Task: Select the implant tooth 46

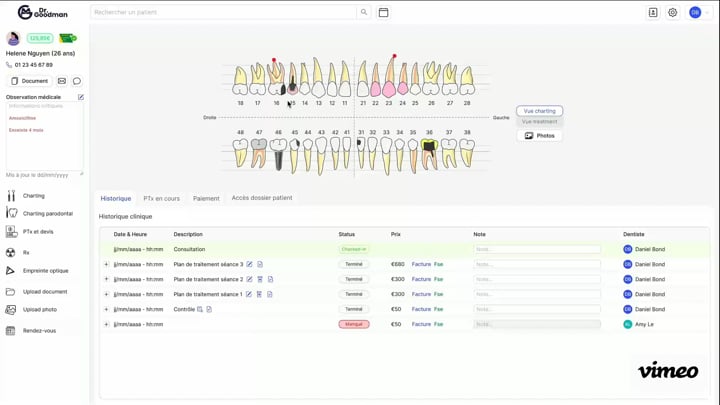Action: point(278,150)
